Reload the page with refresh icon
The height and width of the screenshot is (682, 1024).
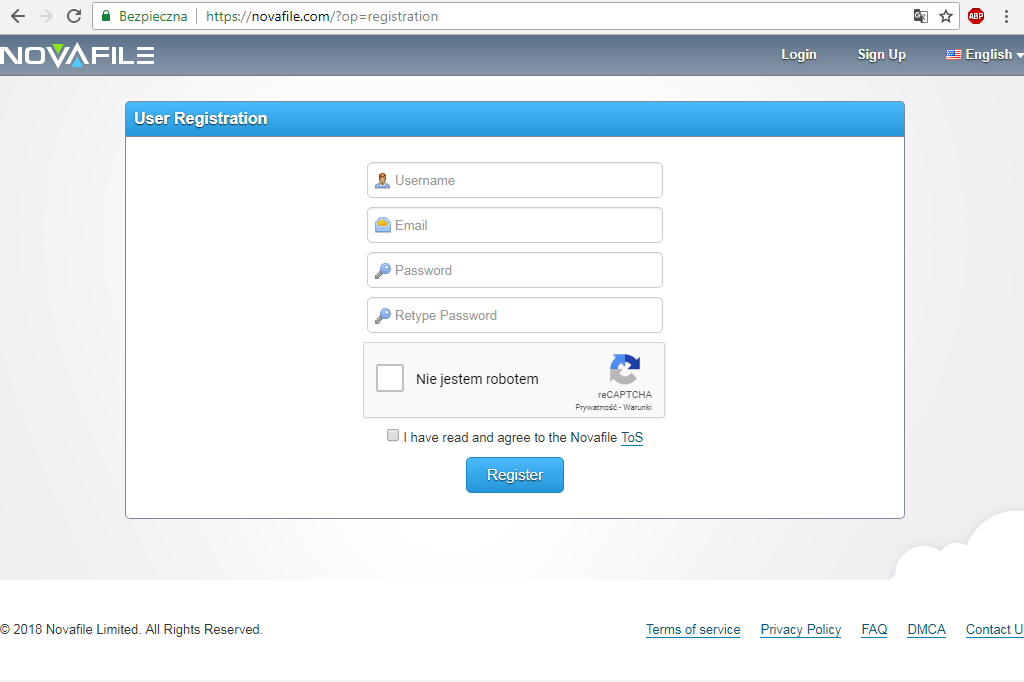[74, 16]
